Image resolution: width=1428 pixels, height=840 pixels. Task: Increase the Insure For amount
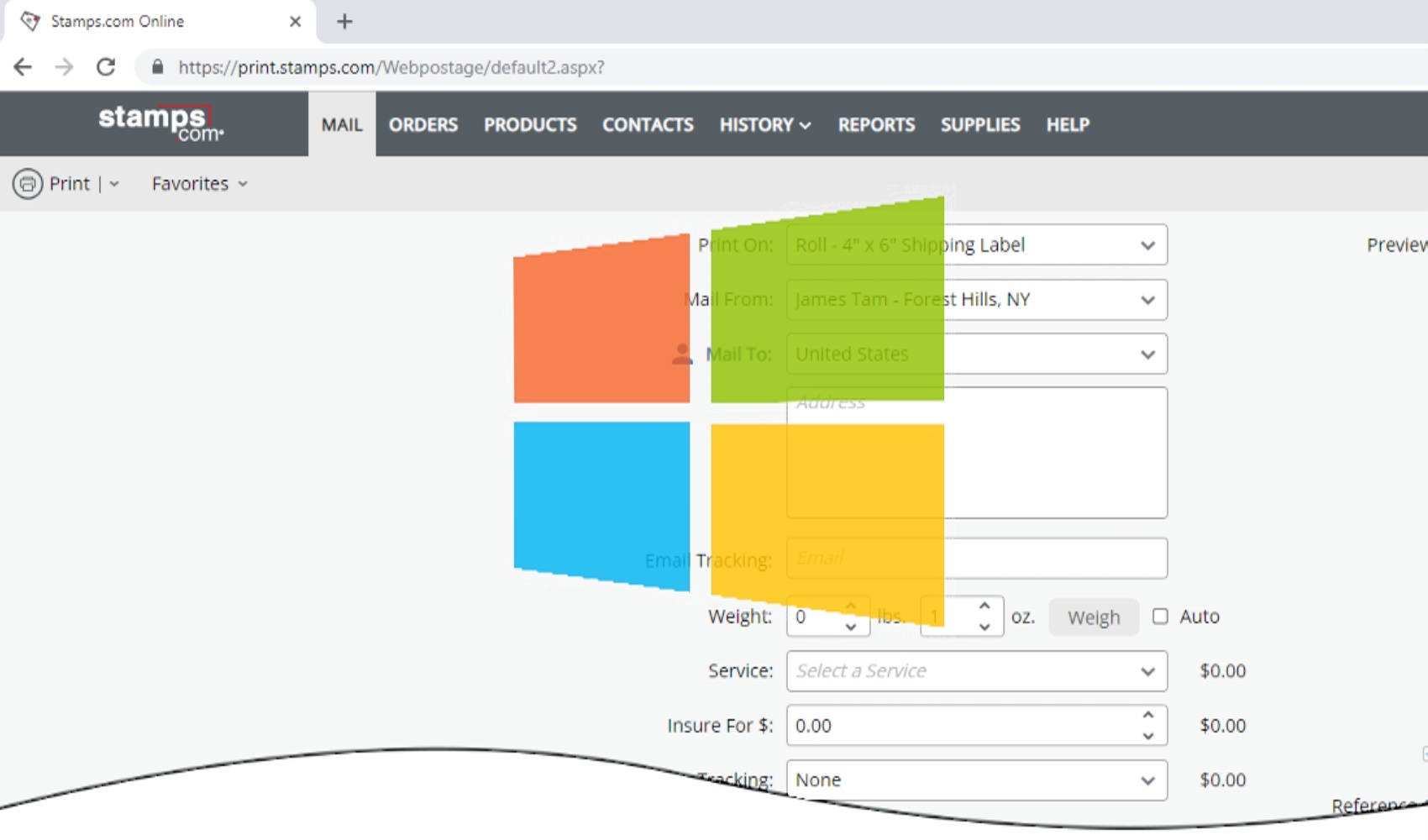click(x=1148, y=715)
